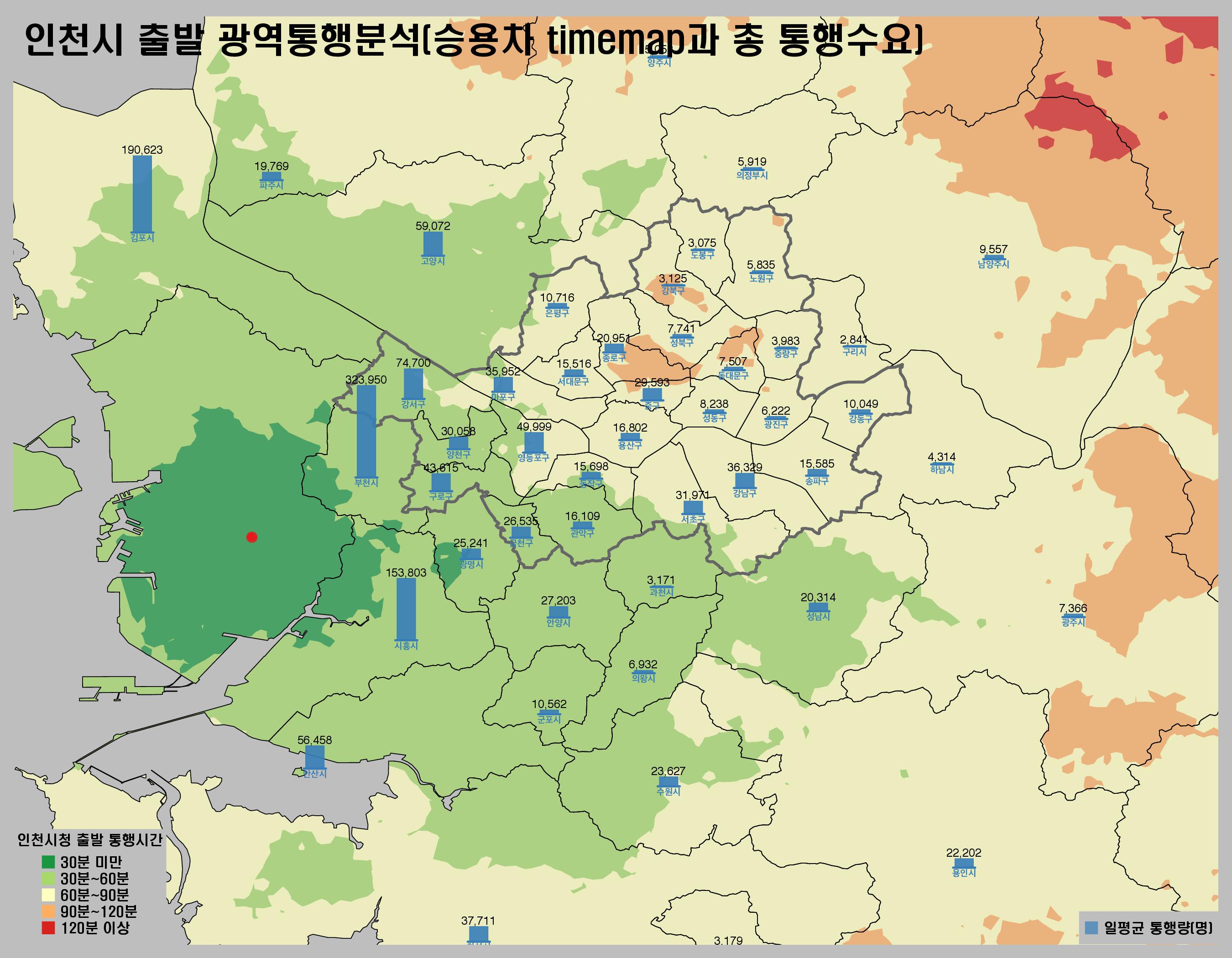This screenshot has height=958, width=1232.
Task: Click the tall blue bar for 김포시
Action: [142, 193]
